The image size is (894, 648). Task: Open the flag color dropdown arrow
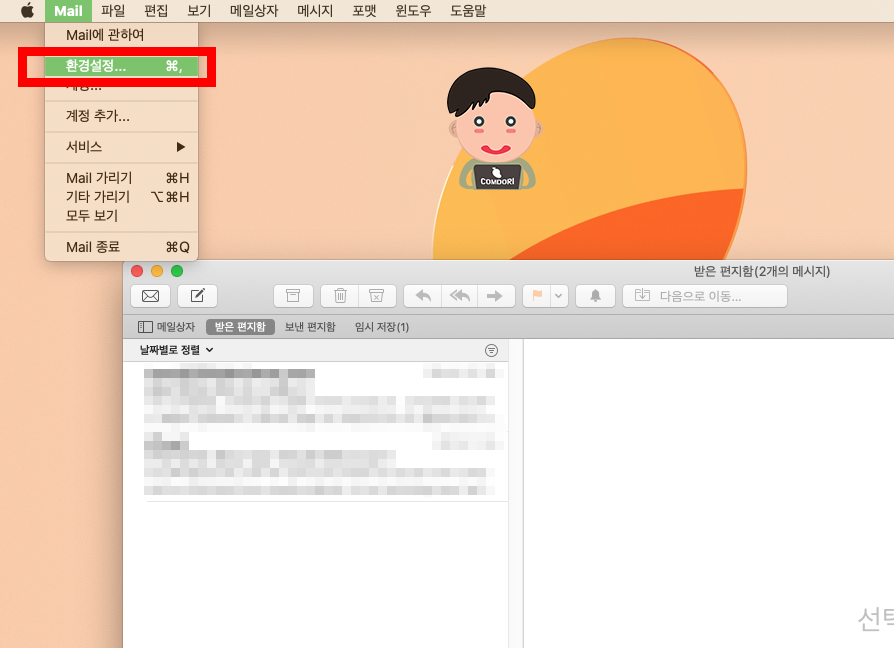559,296
